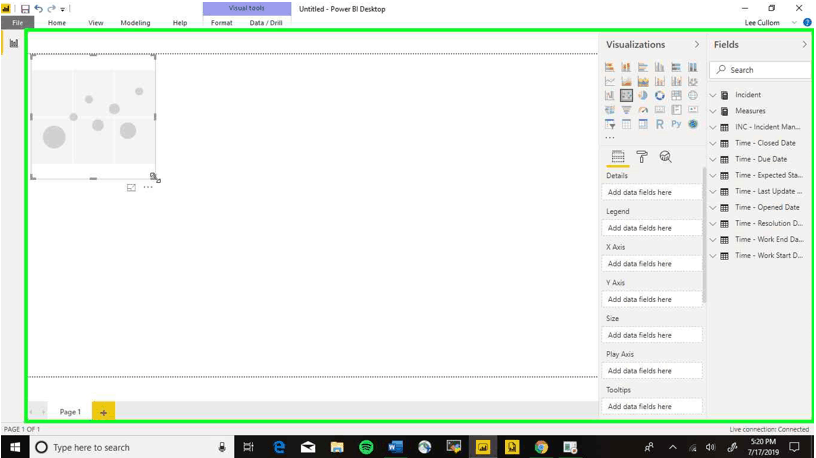The image size is (816, 458).
Task: Open the Format paint roller tab
Action: (x=642, y=157)
